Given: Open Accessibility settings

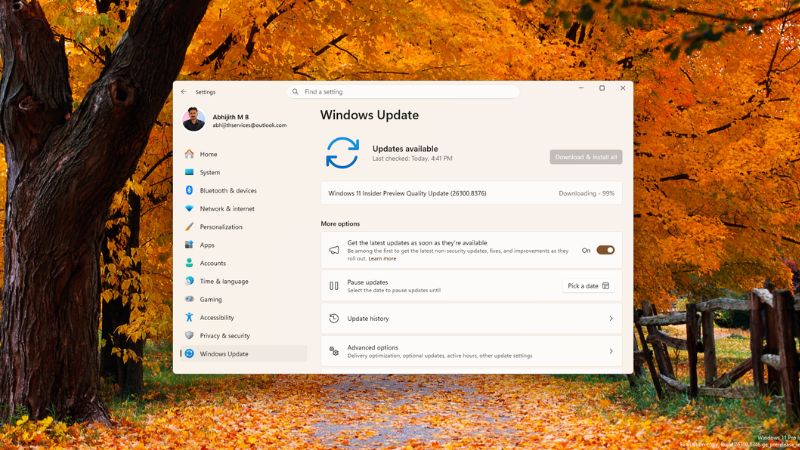Looking at the screenshot, I should pyautogui.click(x=244, y=317).
